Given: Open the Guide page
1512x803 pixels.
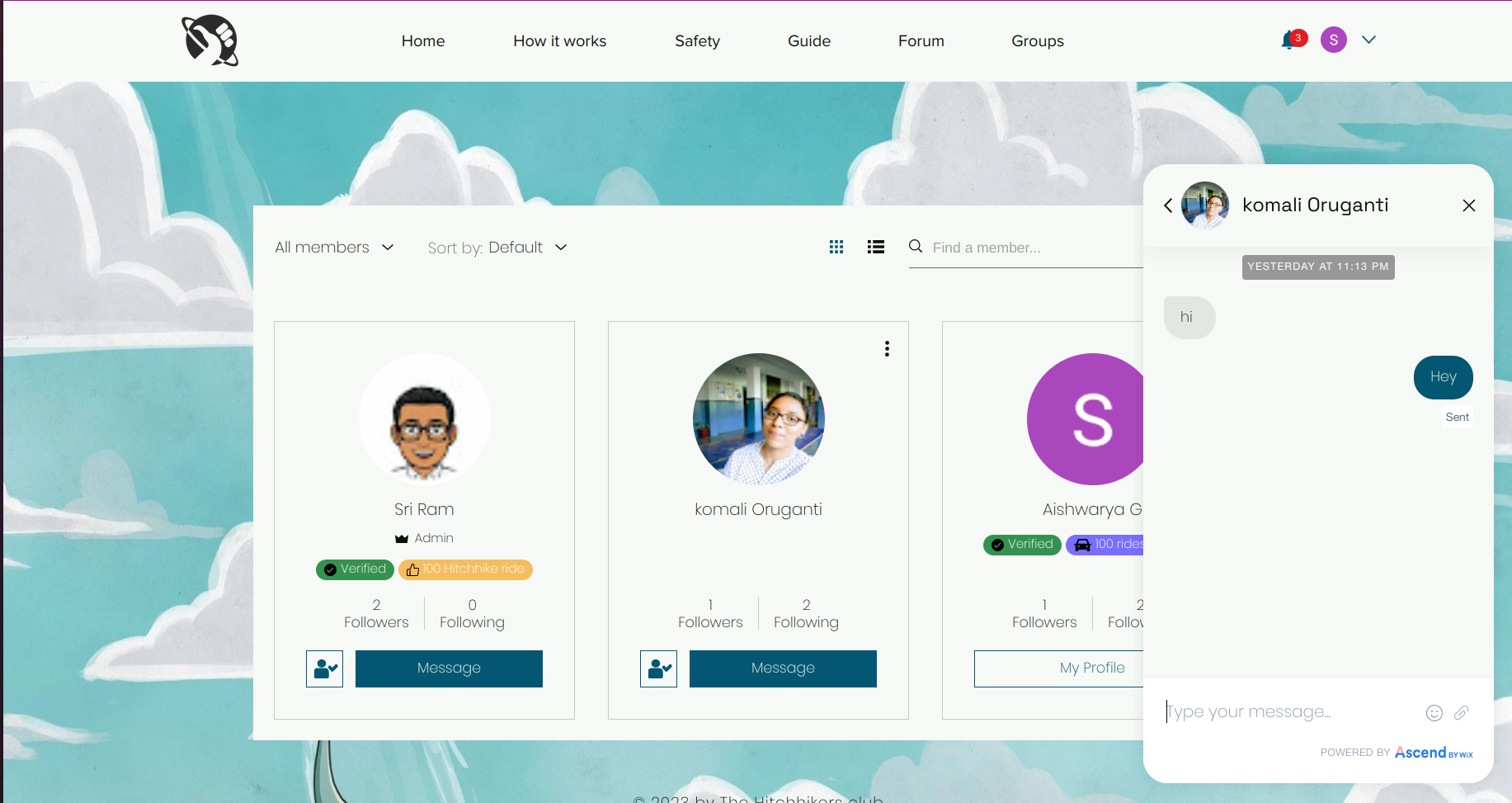Looking at the screenshot, I should 809,41.
